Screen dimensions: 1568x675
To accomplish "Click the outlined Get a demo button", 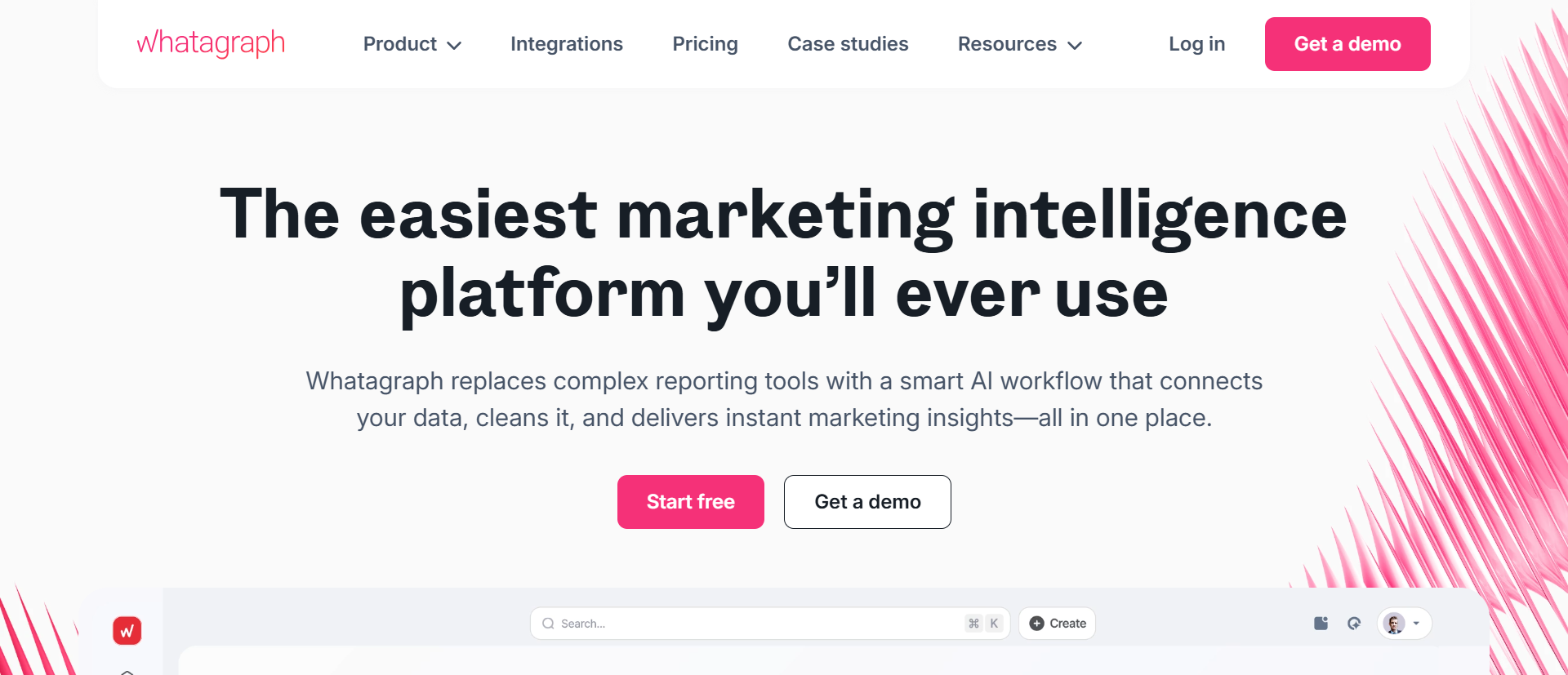I will click(867, 502).
